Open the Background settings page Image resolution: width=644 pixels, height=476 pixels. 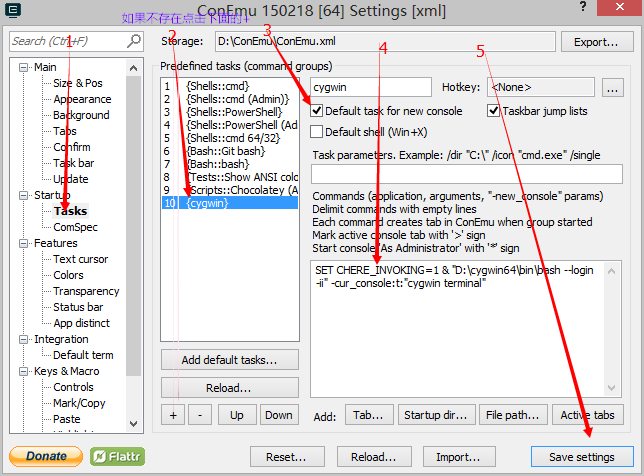coord(81,115)
